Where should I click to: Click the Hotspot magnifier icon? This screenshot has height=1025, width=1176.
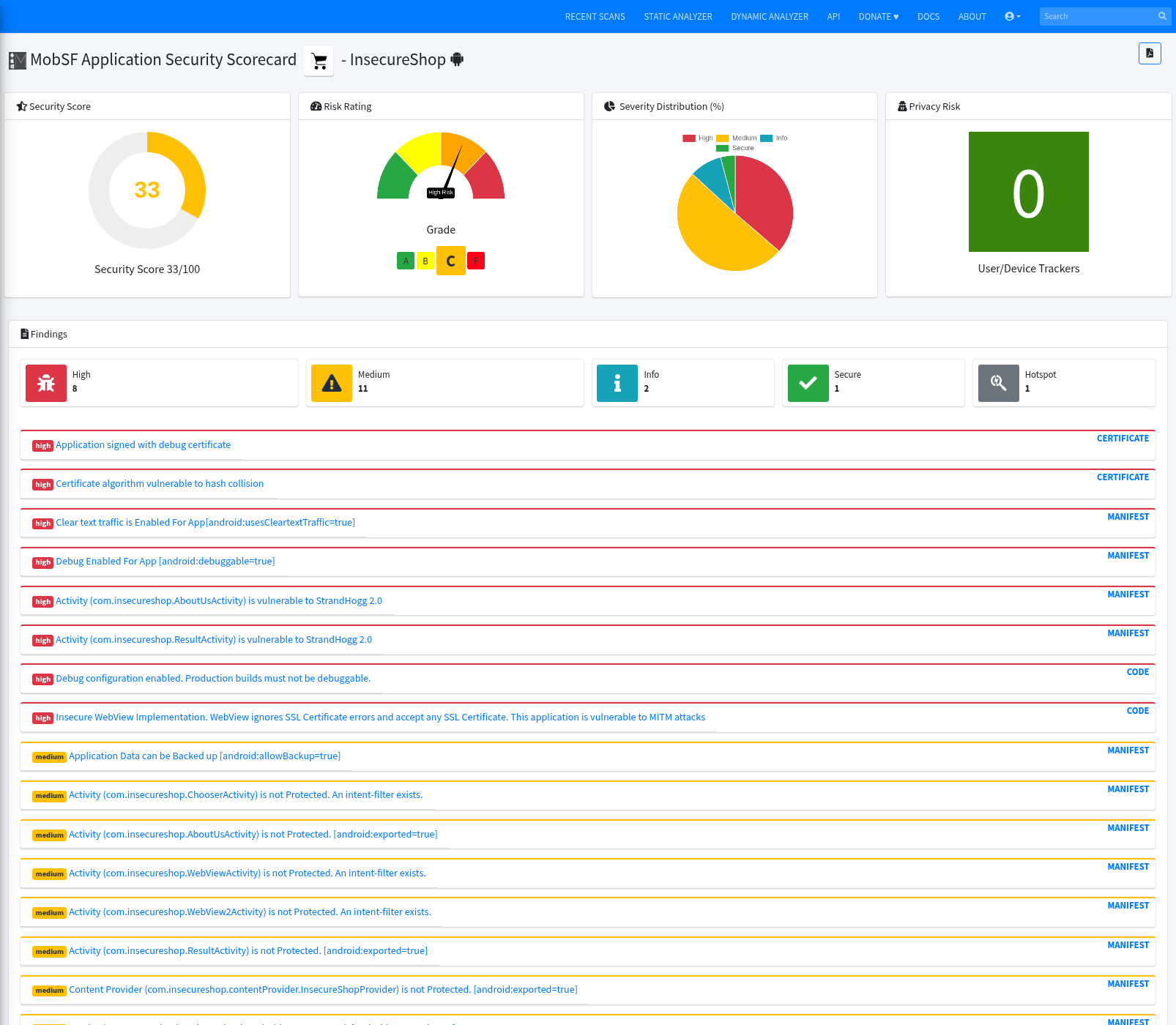pos(999,383)
